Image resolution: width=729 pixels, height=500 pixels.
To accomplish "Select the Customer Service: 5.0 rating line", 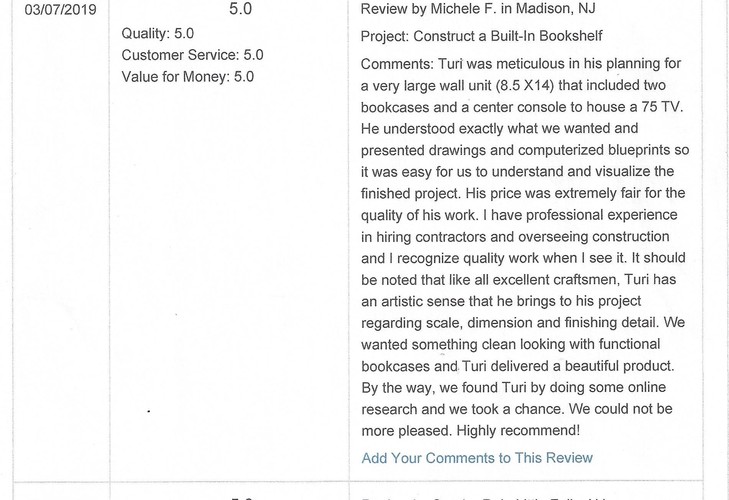I will coord(192,55).
